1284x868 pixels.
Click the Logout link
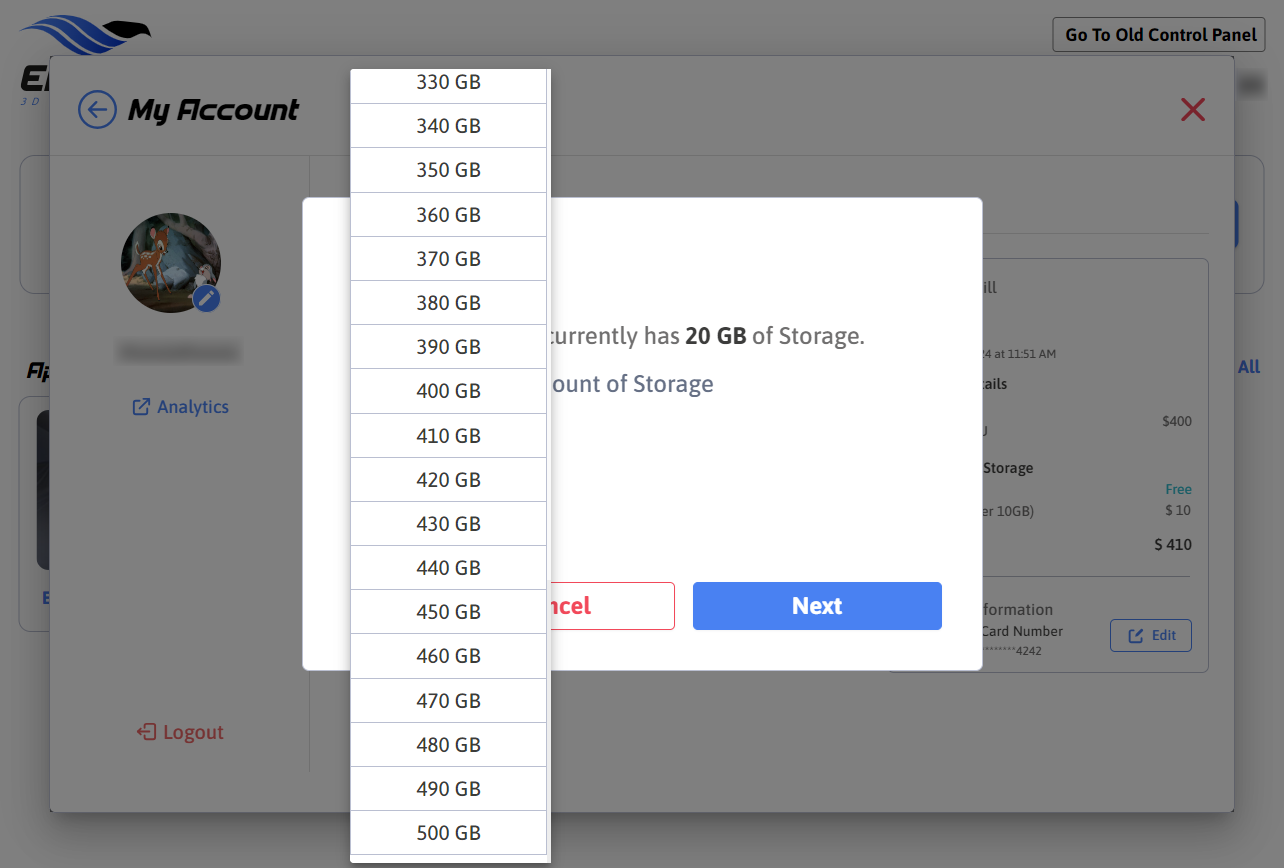[x=181, y=732]
